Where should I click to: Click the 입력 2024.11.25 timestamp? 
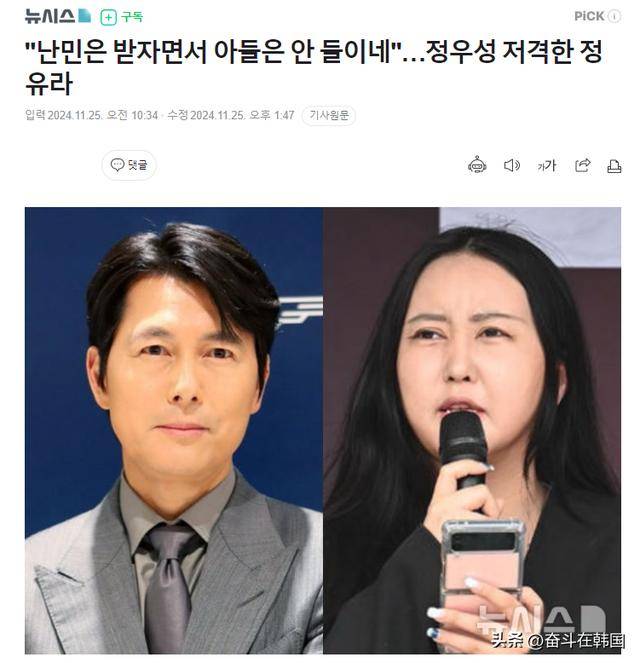[x=91, y=115]
